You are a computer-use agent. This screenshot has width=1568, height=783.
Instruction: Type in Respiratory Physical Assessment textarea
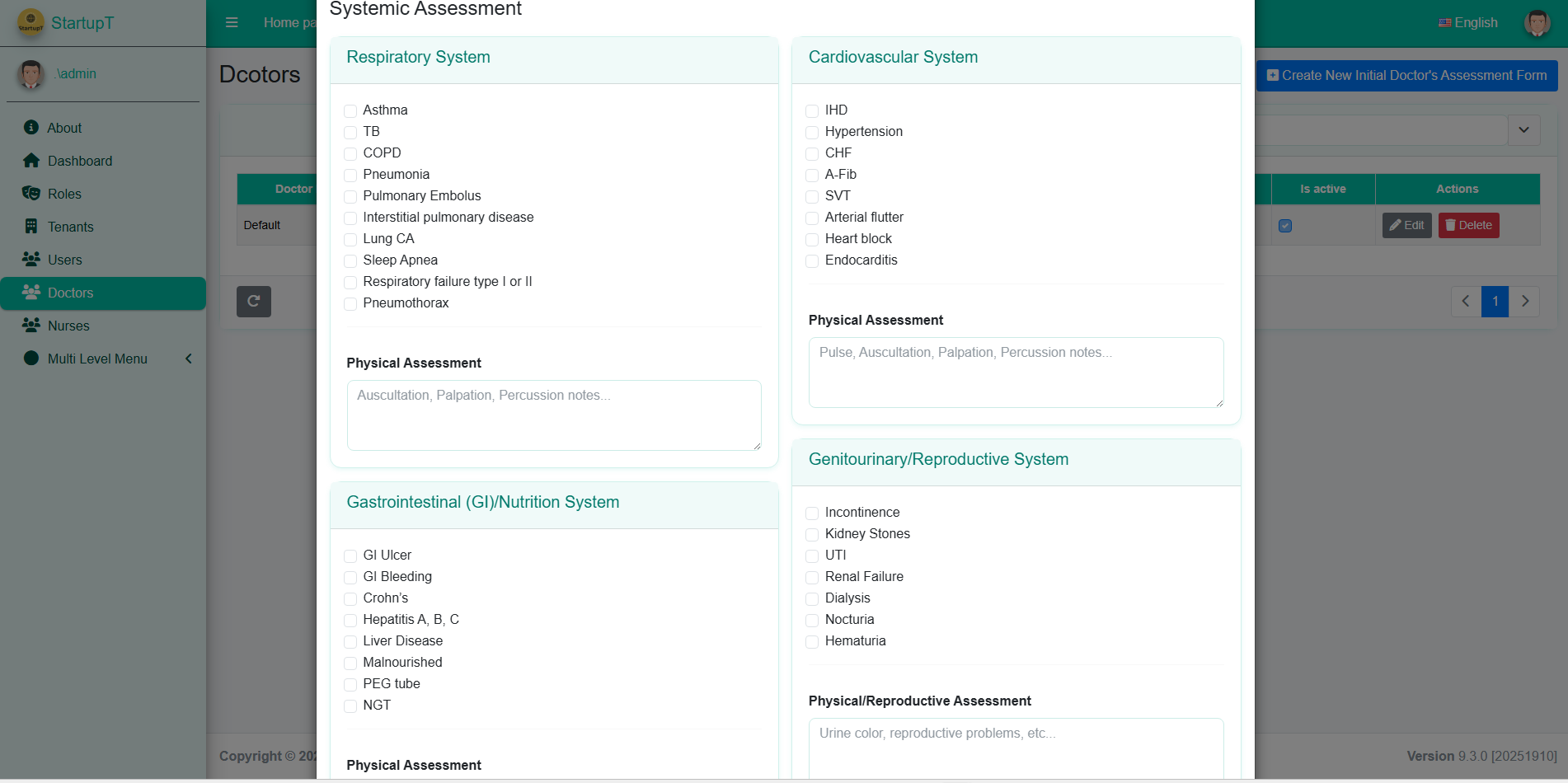[x=554, y=415]
